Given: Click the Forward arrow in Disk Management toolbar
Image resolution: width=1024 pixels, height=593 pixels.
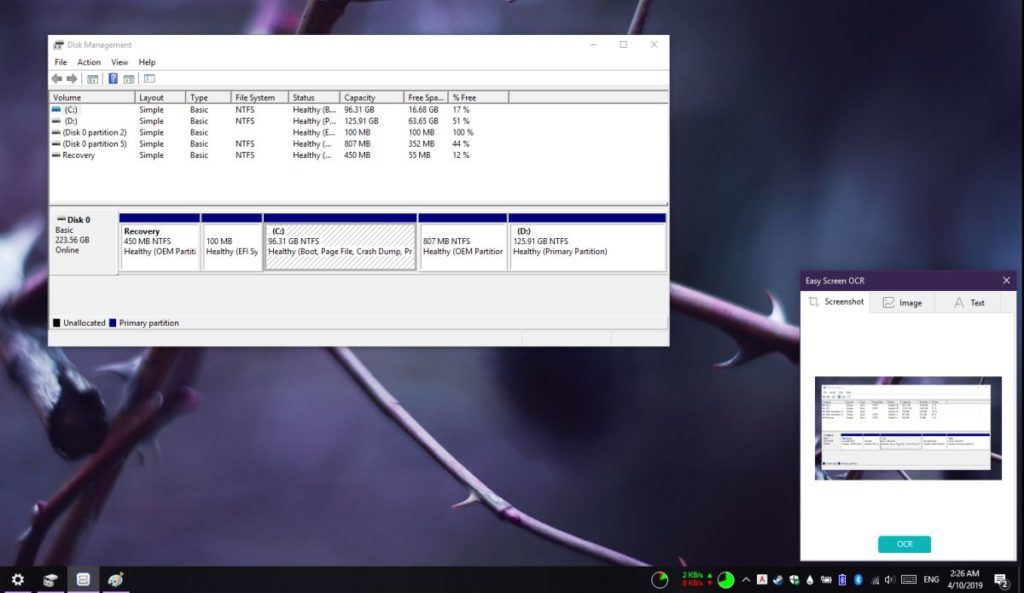Looking at the screenshot, I should (71, 78).
